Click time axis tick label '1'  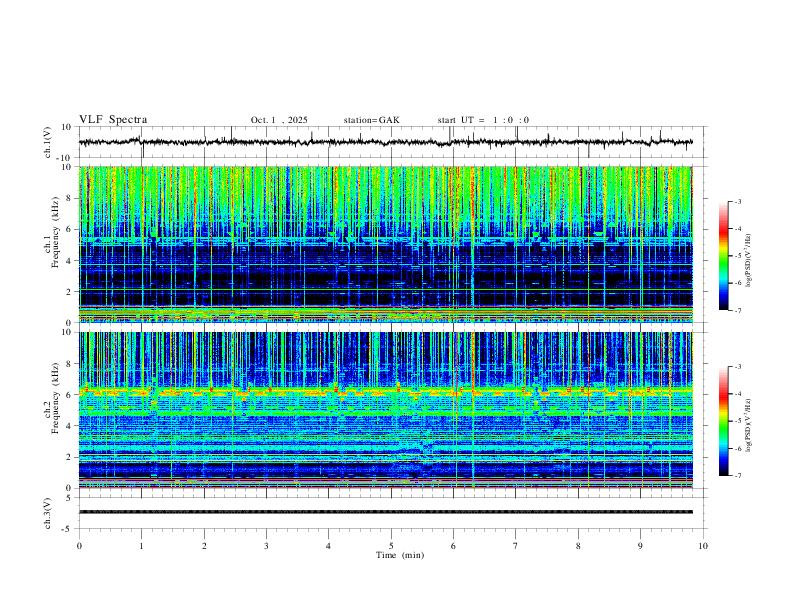(141, 546)
